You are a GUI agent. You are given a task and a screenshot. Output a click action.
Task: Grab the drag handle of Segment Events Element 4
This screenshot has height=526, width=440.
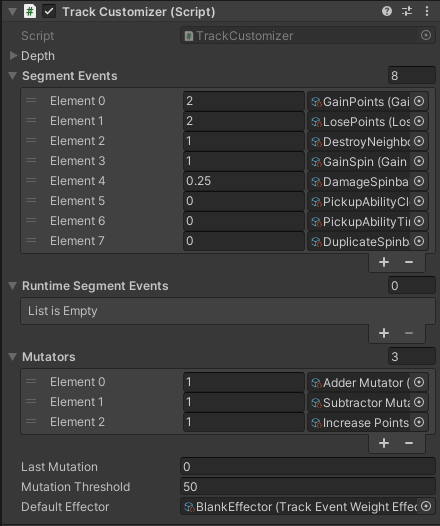pos(31,180)
